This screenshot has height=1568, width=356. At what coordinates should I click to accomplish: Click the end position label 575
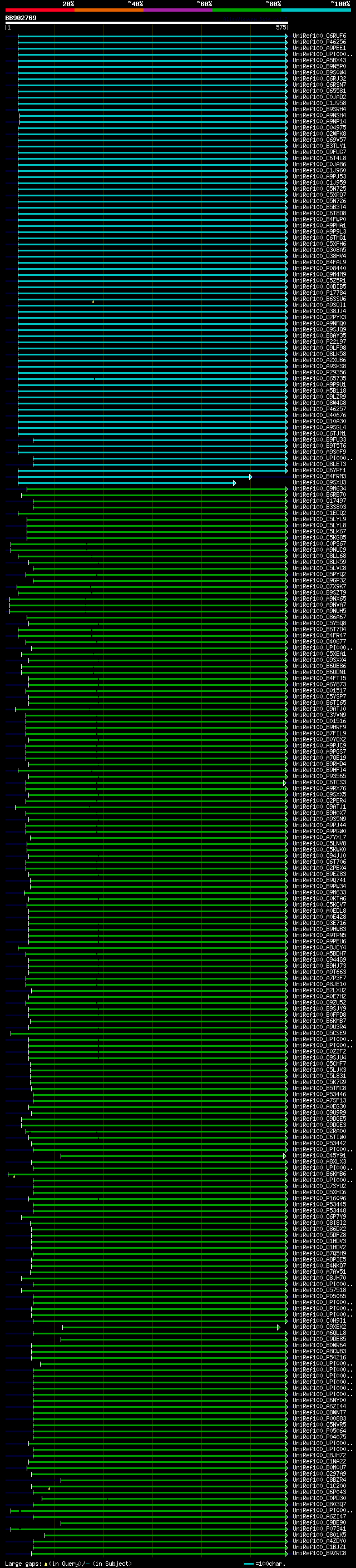pyautogui.click(x=280, y=27)
